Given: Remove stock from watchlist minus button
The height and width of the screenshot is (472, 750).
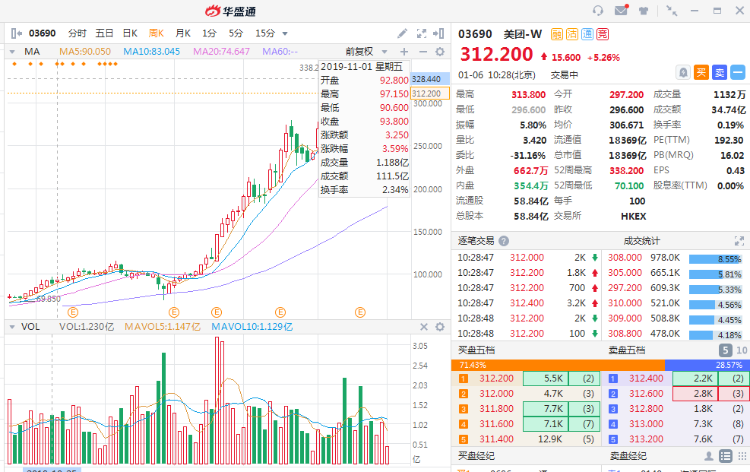Looking at the screenshot, I should [738, 72].
